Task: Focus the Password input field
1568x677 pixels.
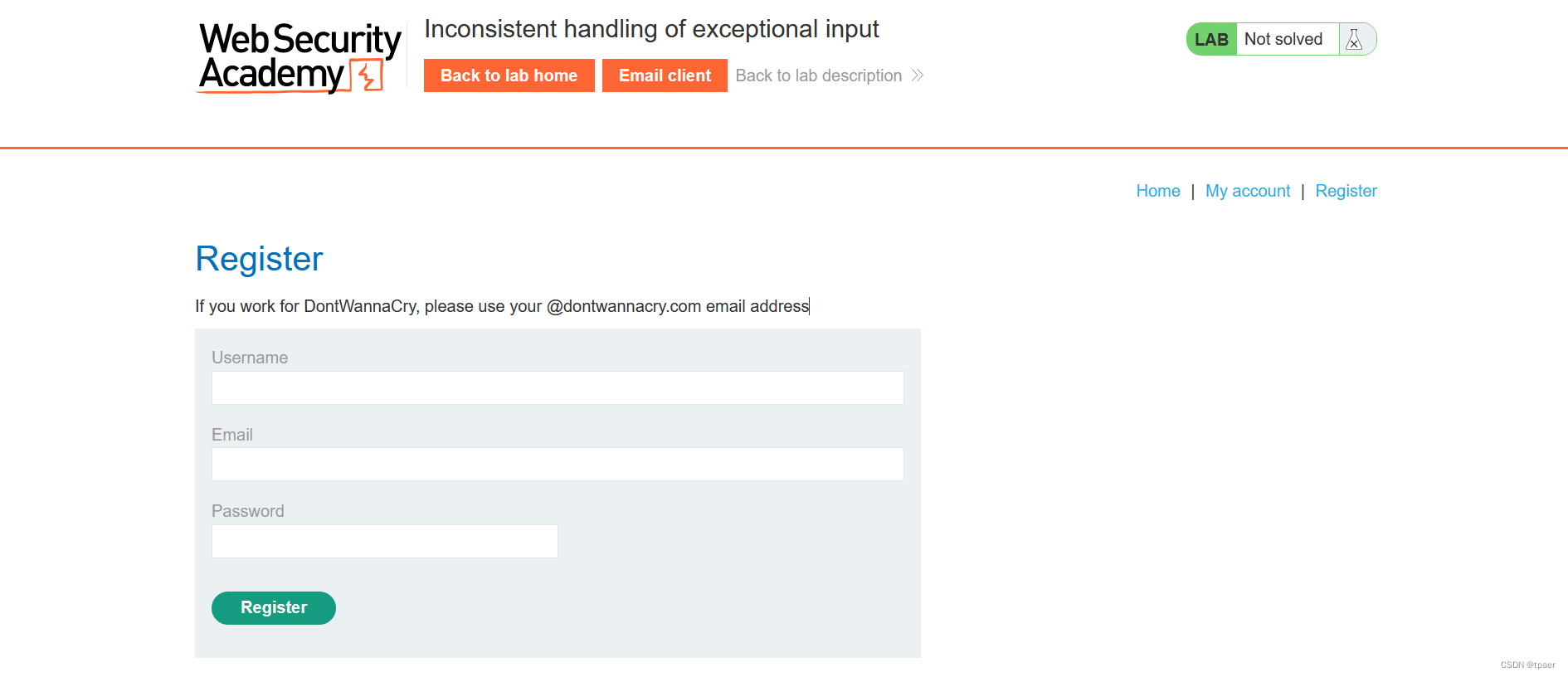Action: click(385, 541)
